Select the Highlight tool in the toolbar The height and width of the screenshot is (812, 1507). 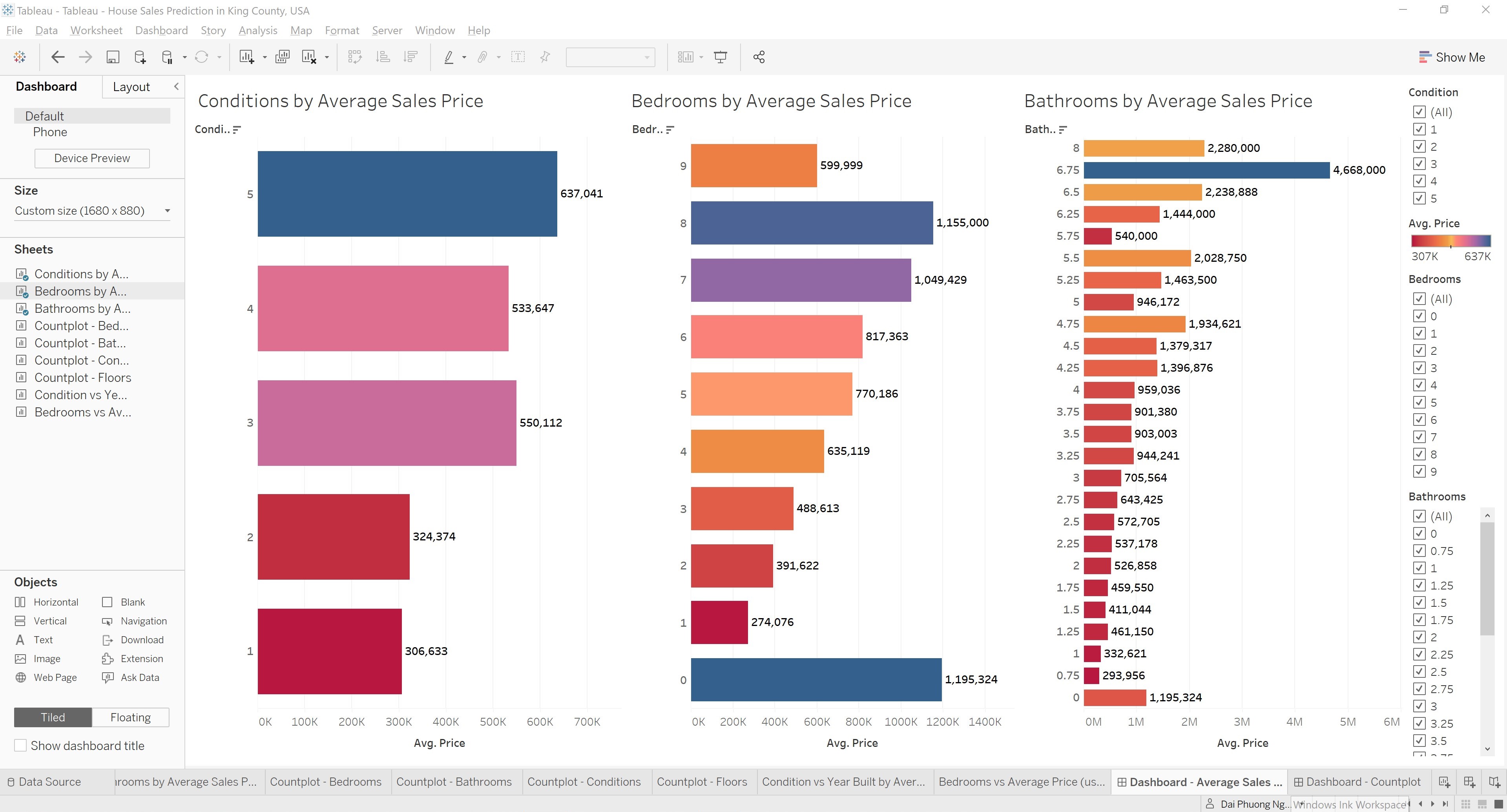coord(449,57)
